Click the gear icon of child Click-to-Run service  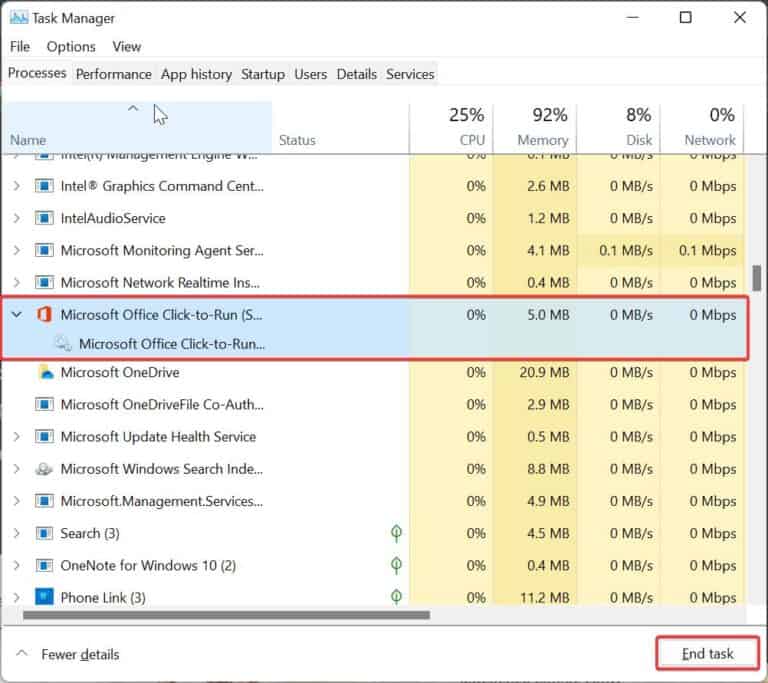63,343
